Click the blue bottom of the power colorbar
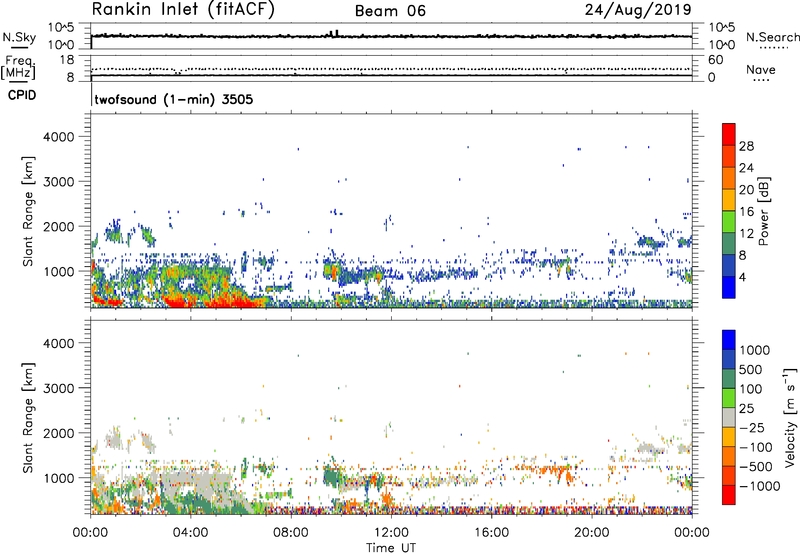Viewport: 800px width, 554px height. tap(729, 287)
